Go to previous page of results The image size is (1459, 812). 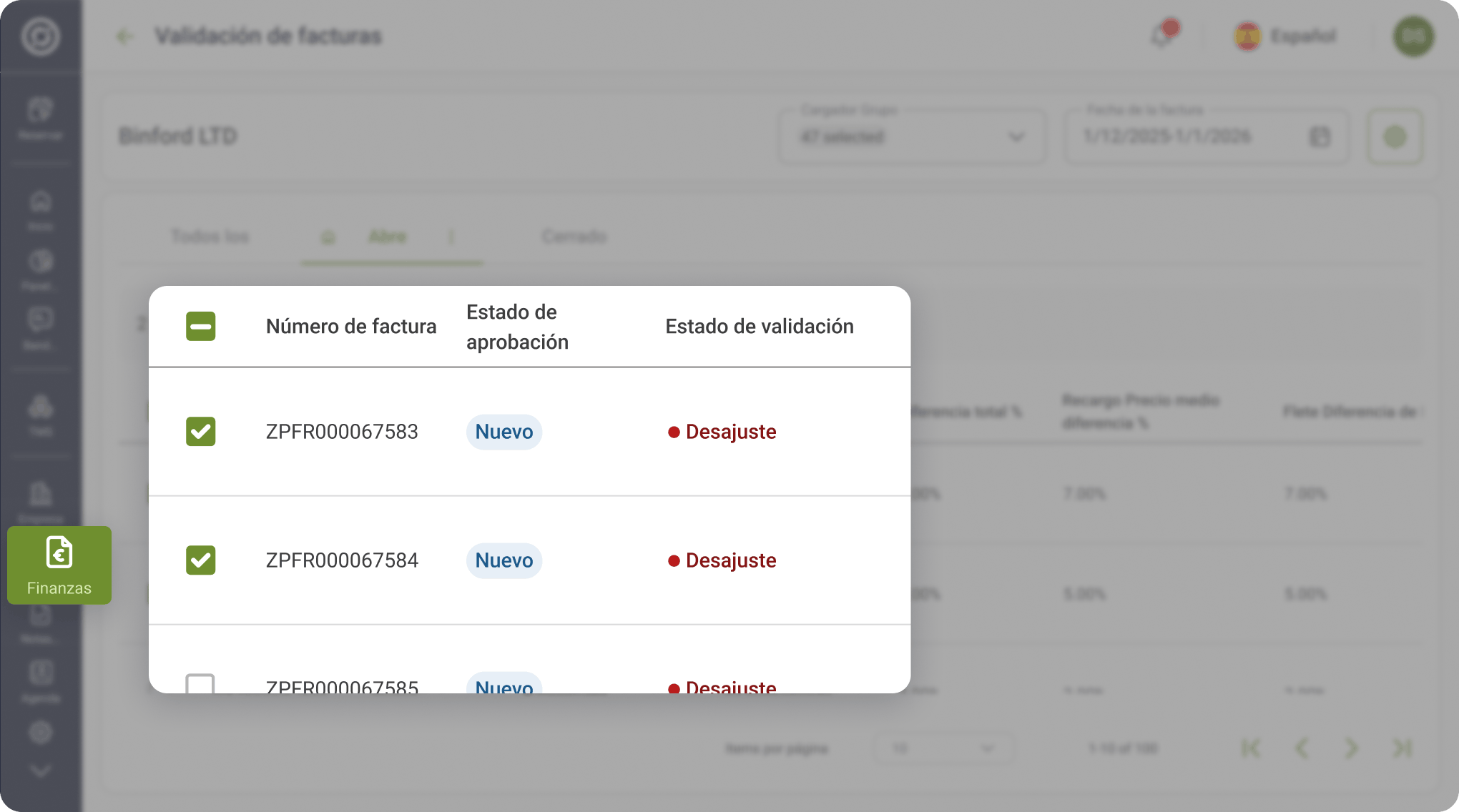pyautogui.click(x=1302, y=748)
